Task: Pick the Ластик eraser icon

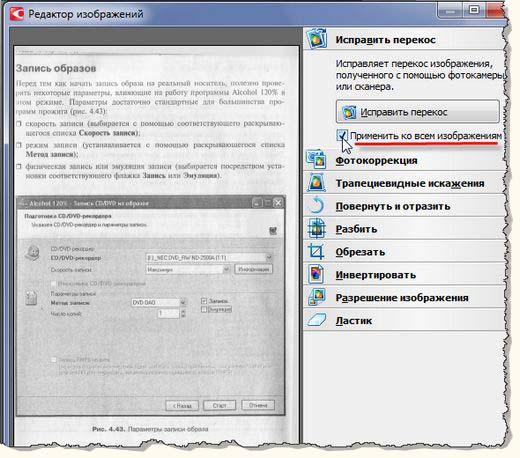Action: pos(316,320)
